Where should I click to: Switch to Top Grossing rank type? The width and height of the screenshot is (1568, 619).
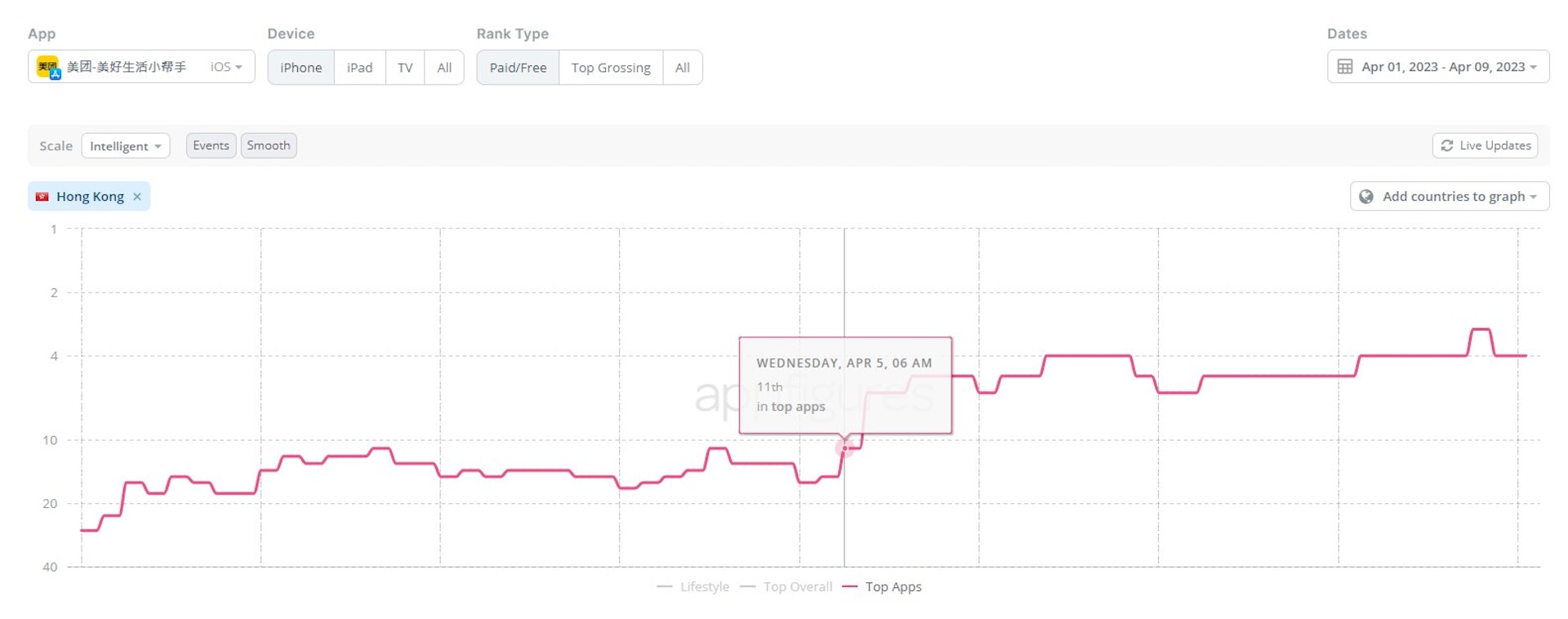click(611, 68)
